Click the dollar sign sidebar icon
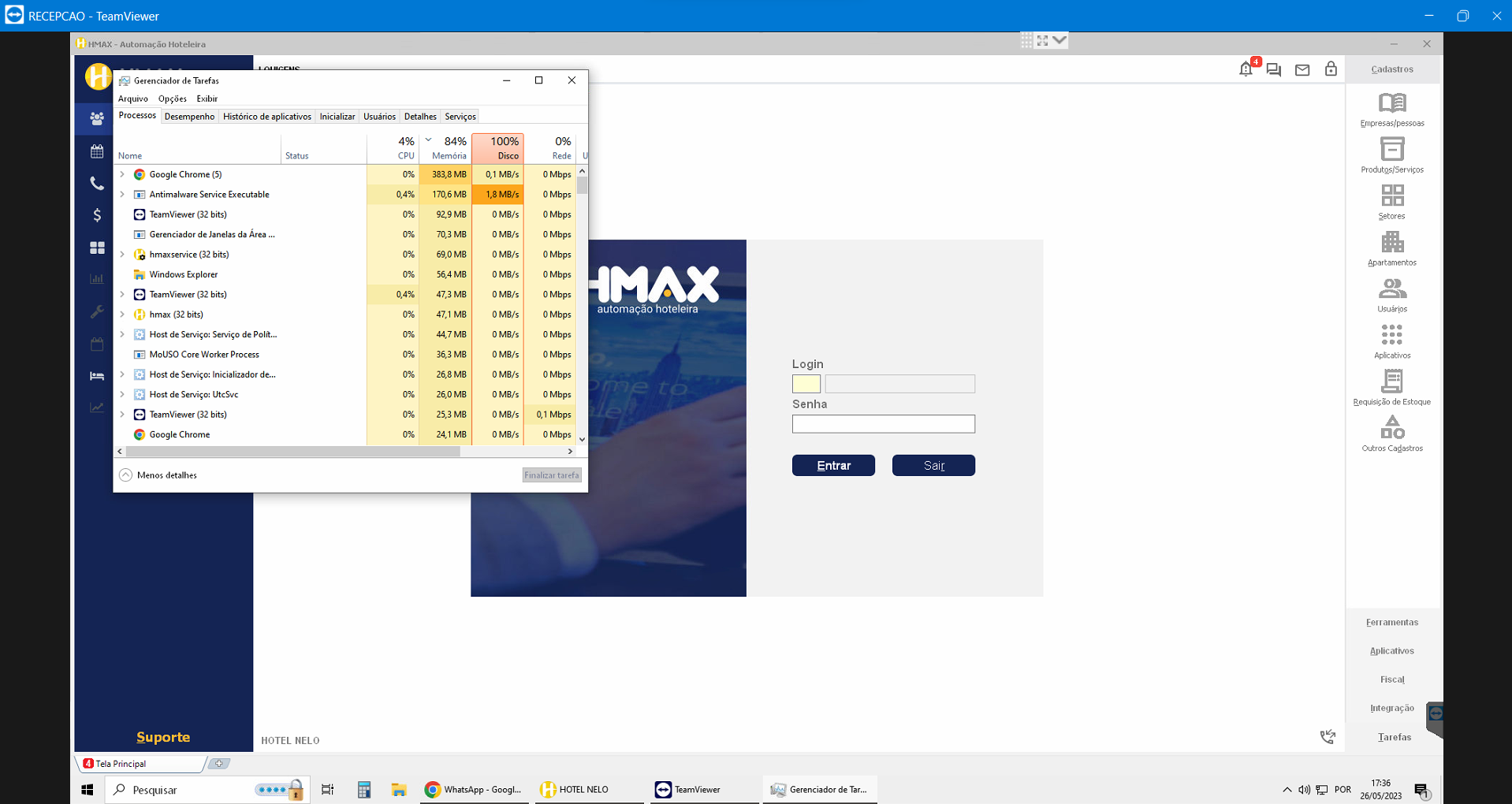 click(x=97, y=215)
